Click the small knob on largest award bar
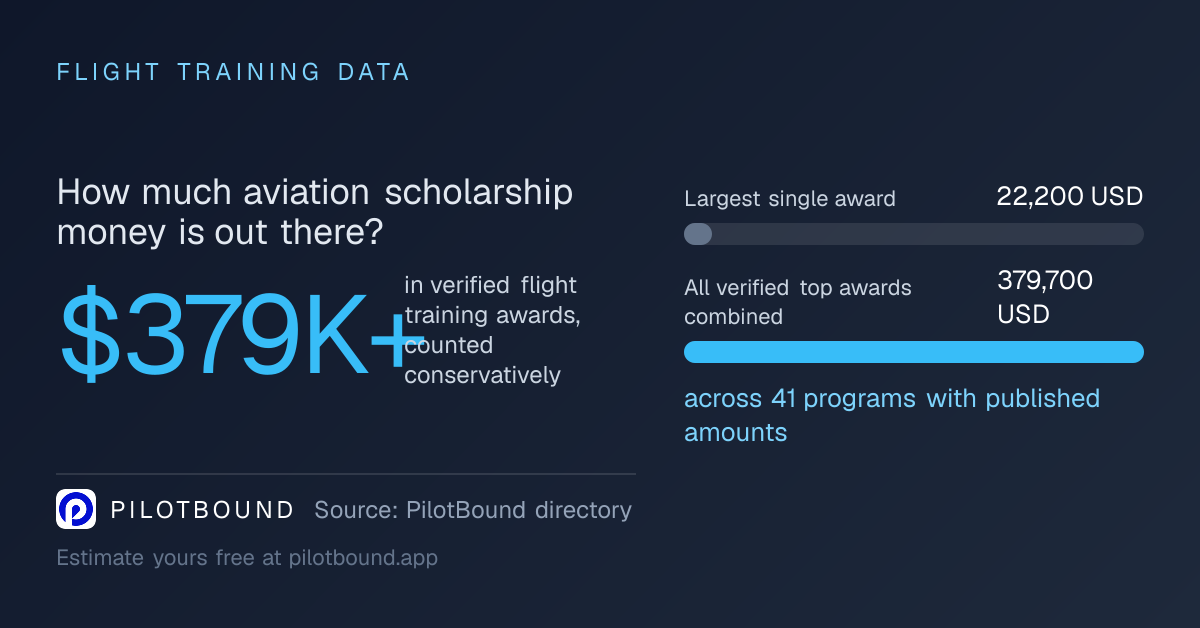The image size is (1200, 628). [x=698, y=234]
